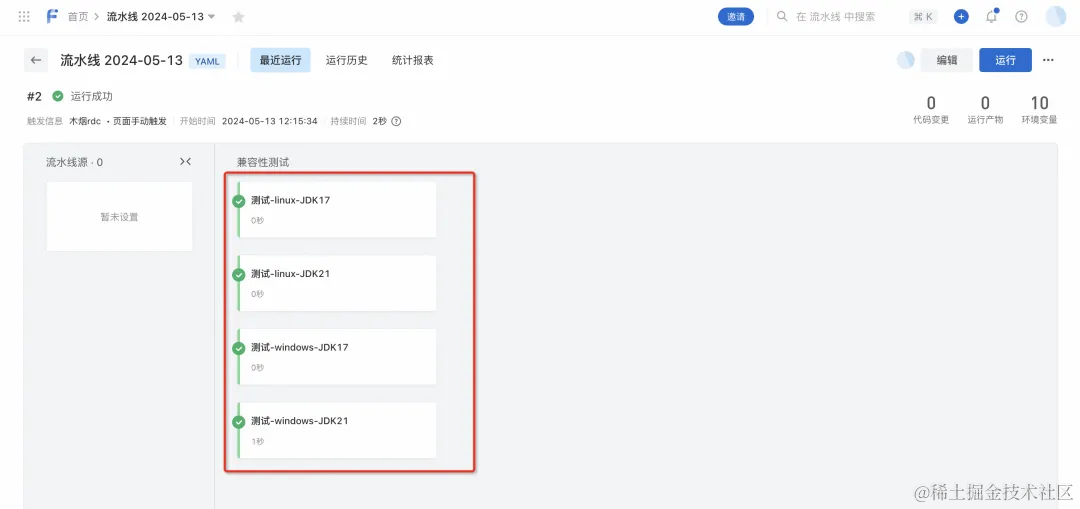Click the YAML tag badge

click(x=207, y=61)
